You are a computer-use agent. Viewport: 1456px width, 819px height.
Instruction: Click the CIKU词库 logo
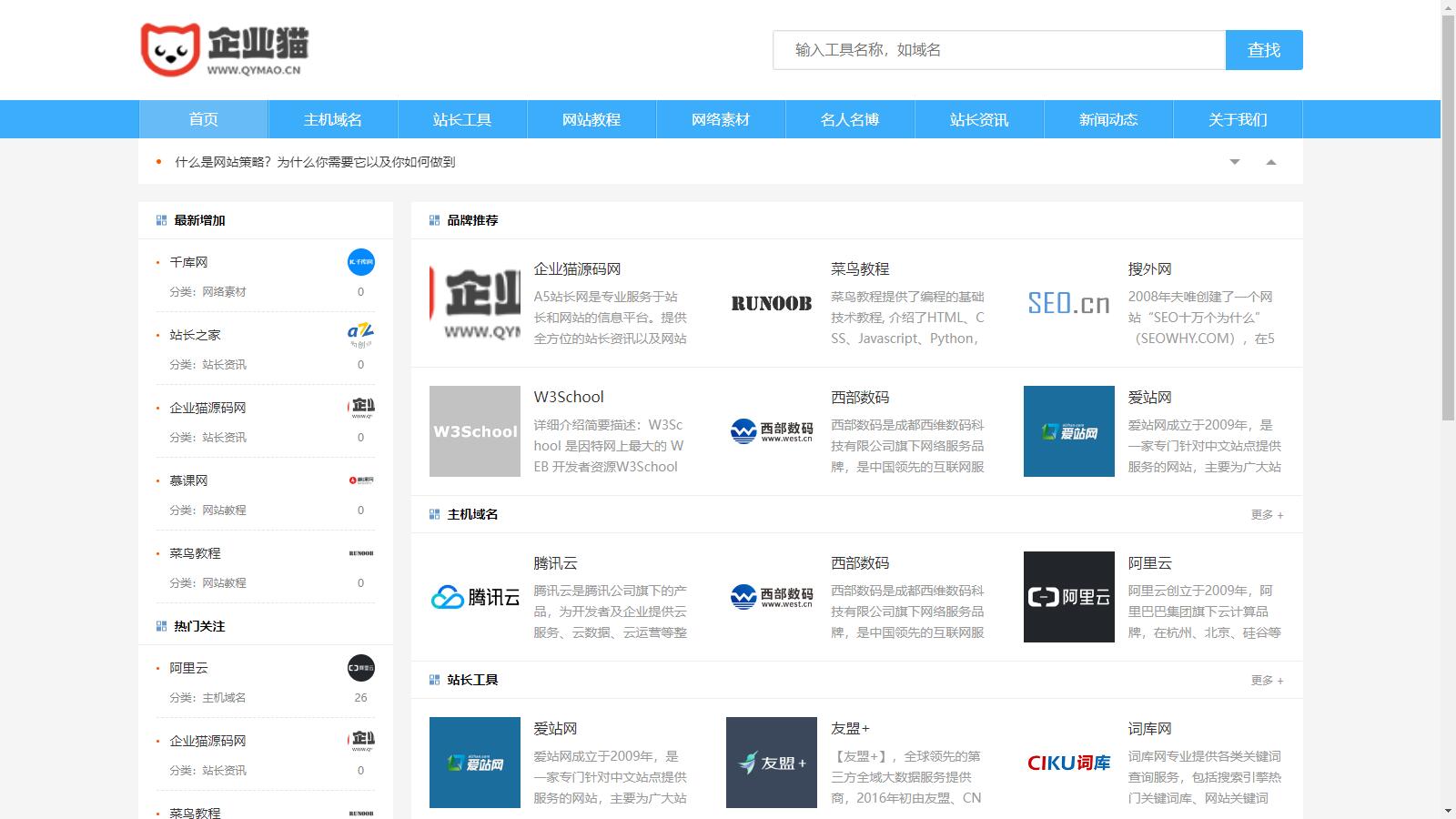(x=1068, y=763)
